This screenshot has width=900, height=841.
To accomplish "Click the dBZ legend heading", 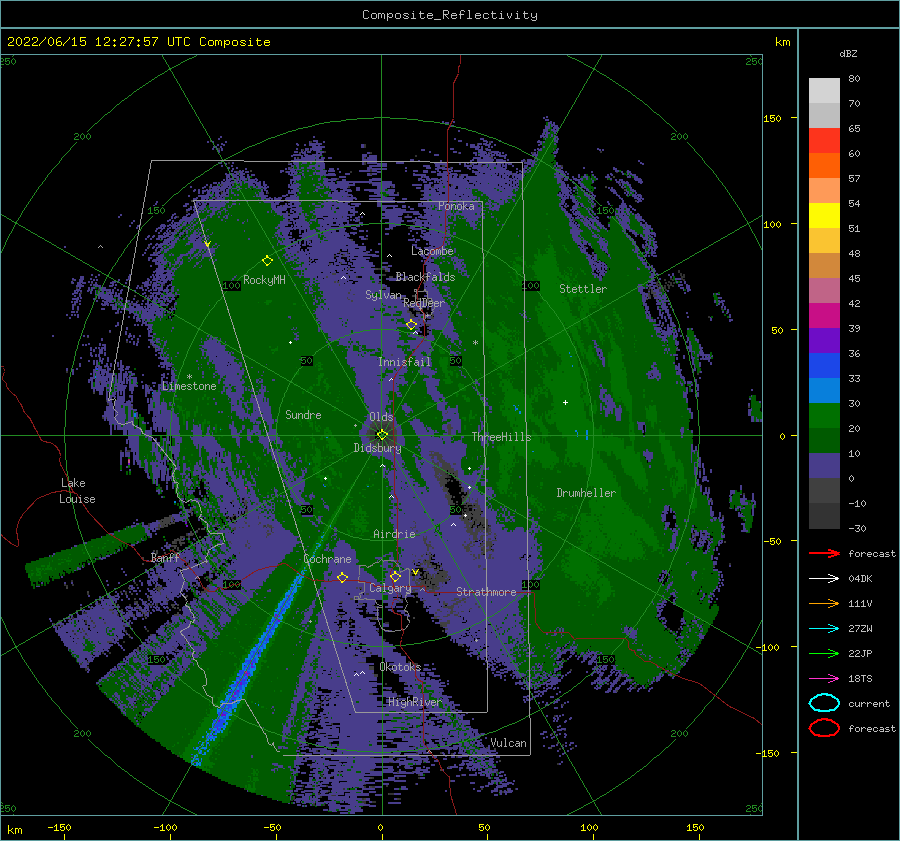I will click(x=848, y=53).
